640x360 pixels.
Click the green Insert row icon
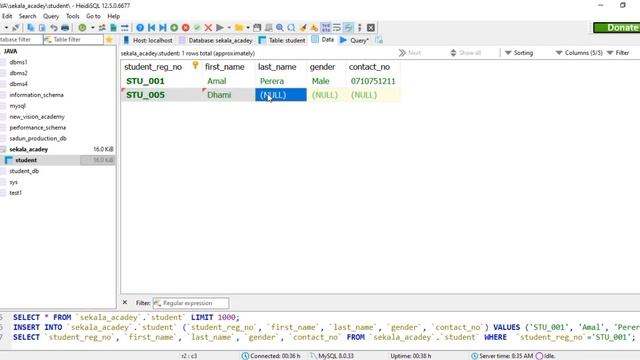pos(174,28)
